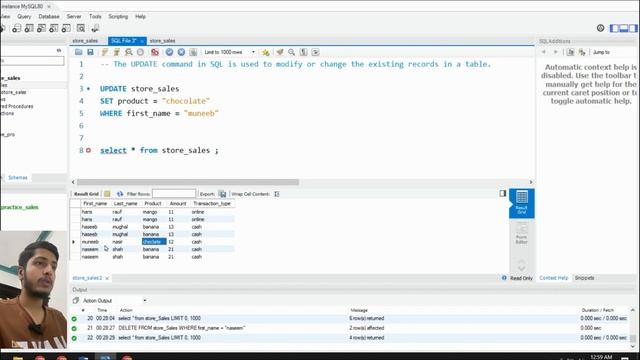Open the Help menu
Screen dimensions: 640x360
pos(140,17)
